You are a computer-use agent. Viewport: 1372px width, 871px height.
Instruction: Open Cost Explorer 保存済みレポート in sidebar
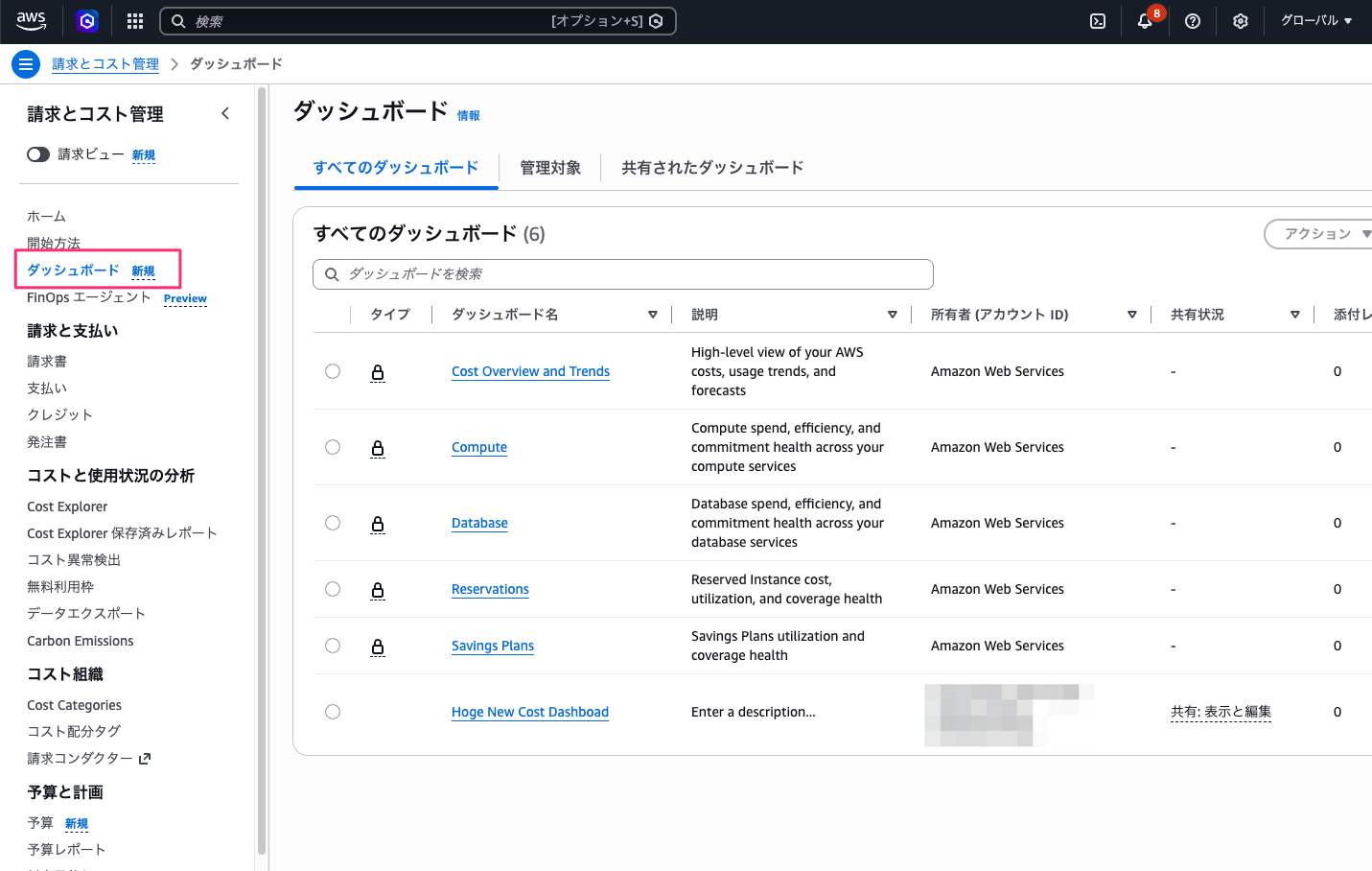[122, 533]
